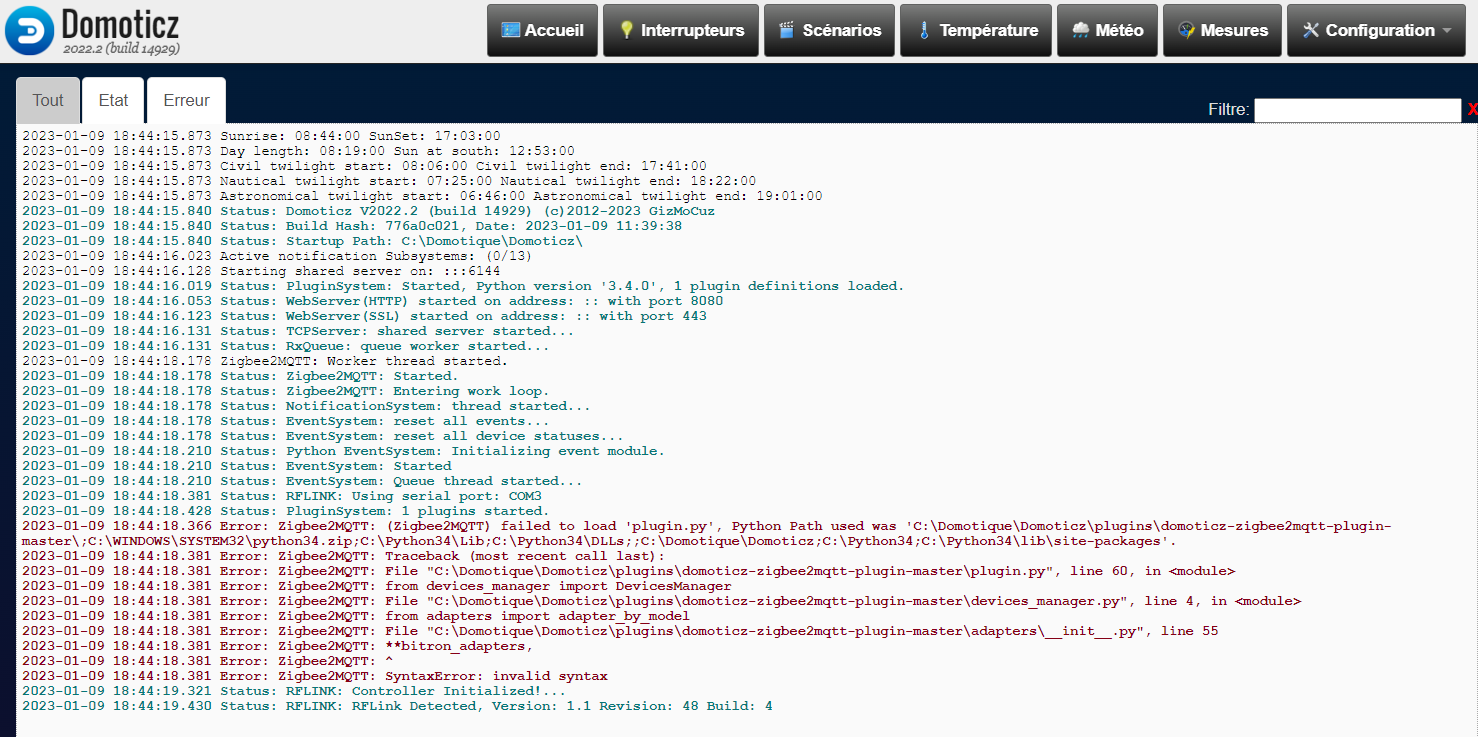Click the log line 'Sunrise: 08:44:00 SunSet: 17:03:00'
Image resolution: width=1478 pixels, height=737 pixels.
[261, 136]
